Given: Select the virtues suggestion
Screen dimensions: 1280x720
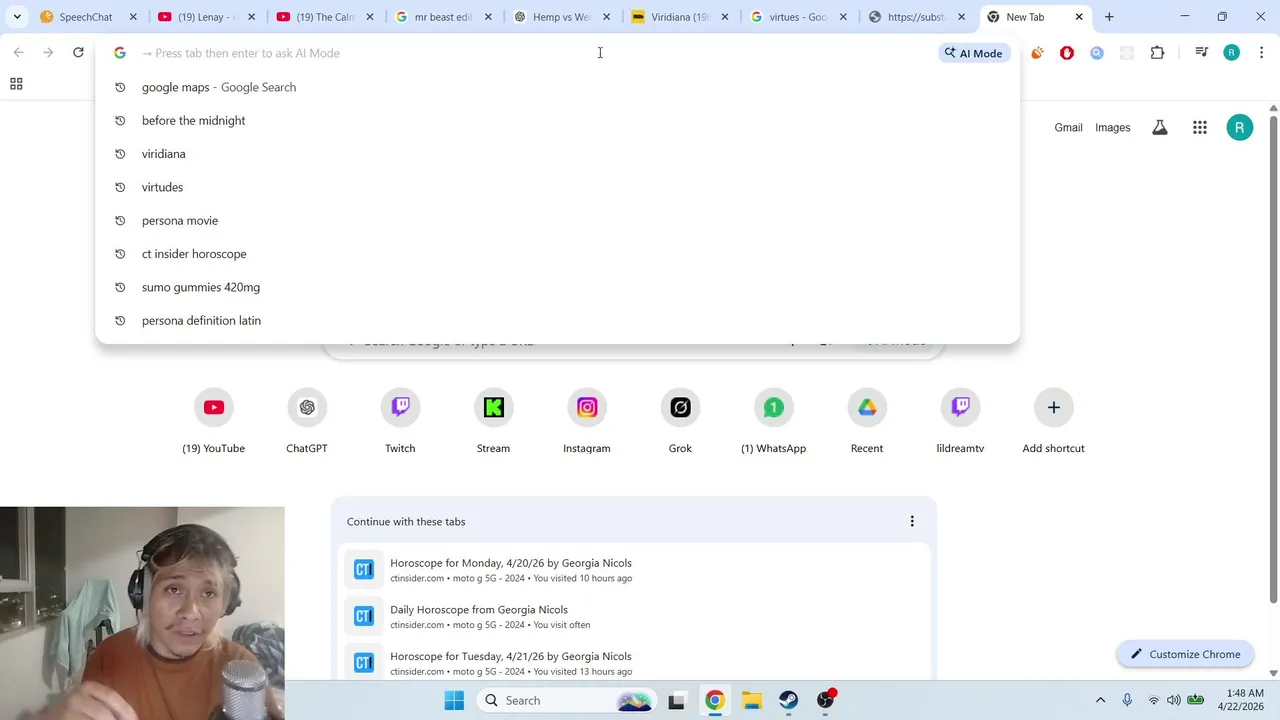Looking at the screenshot, I should [557, 187].
